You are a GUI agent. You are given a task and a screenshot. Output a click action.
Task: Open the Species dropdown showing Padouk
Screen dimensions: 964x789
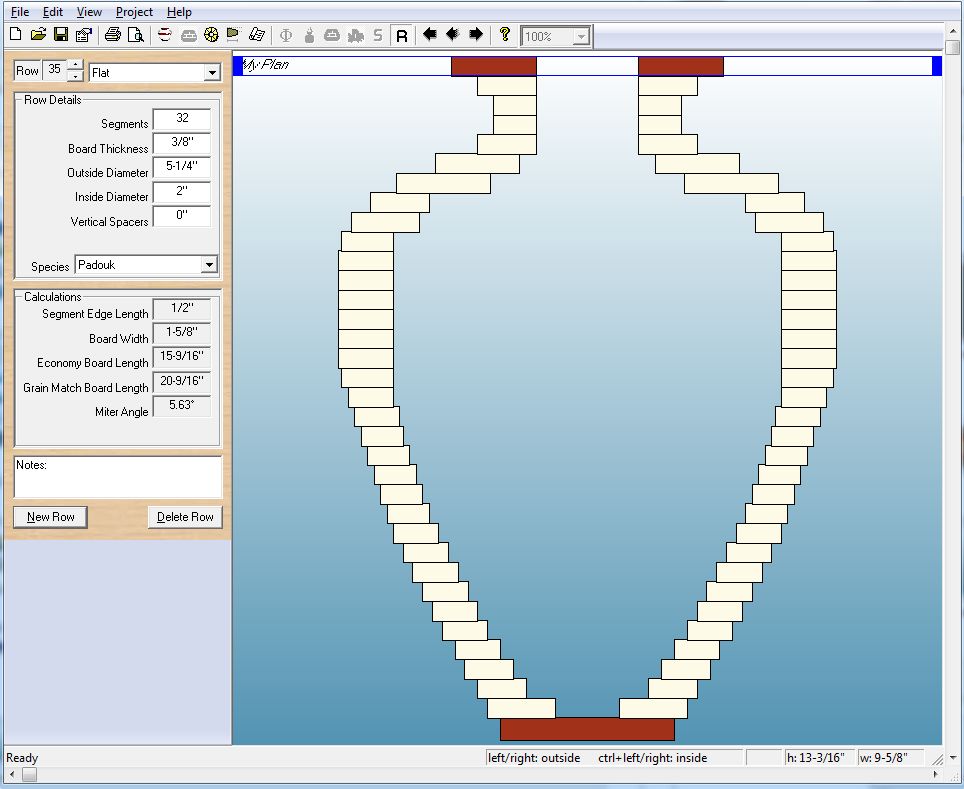[208, 265]
